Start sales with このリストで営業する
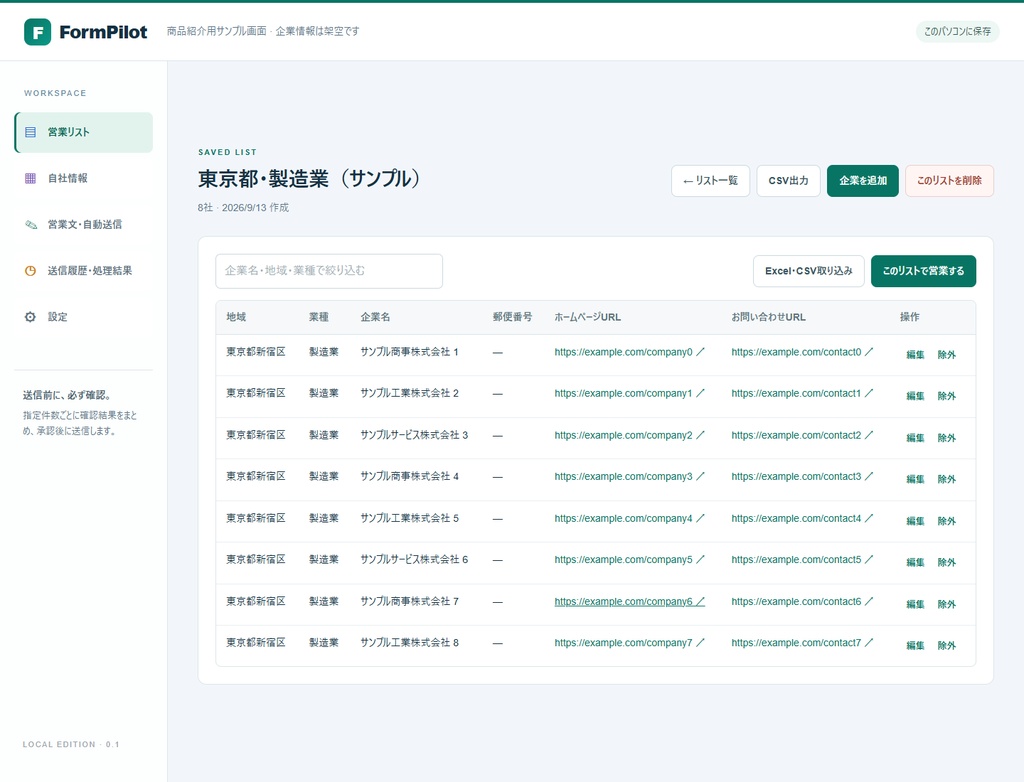1024x782 pixels. pos(923,271)
